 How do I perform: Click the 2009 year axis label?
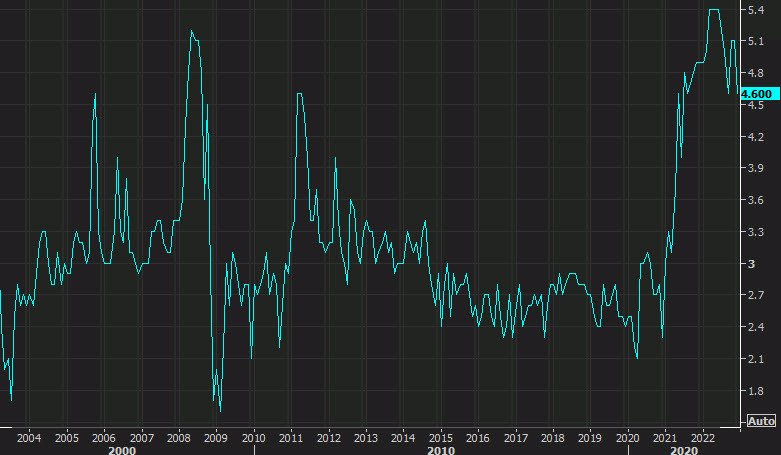pyautogui.click(x=216, y=438)
